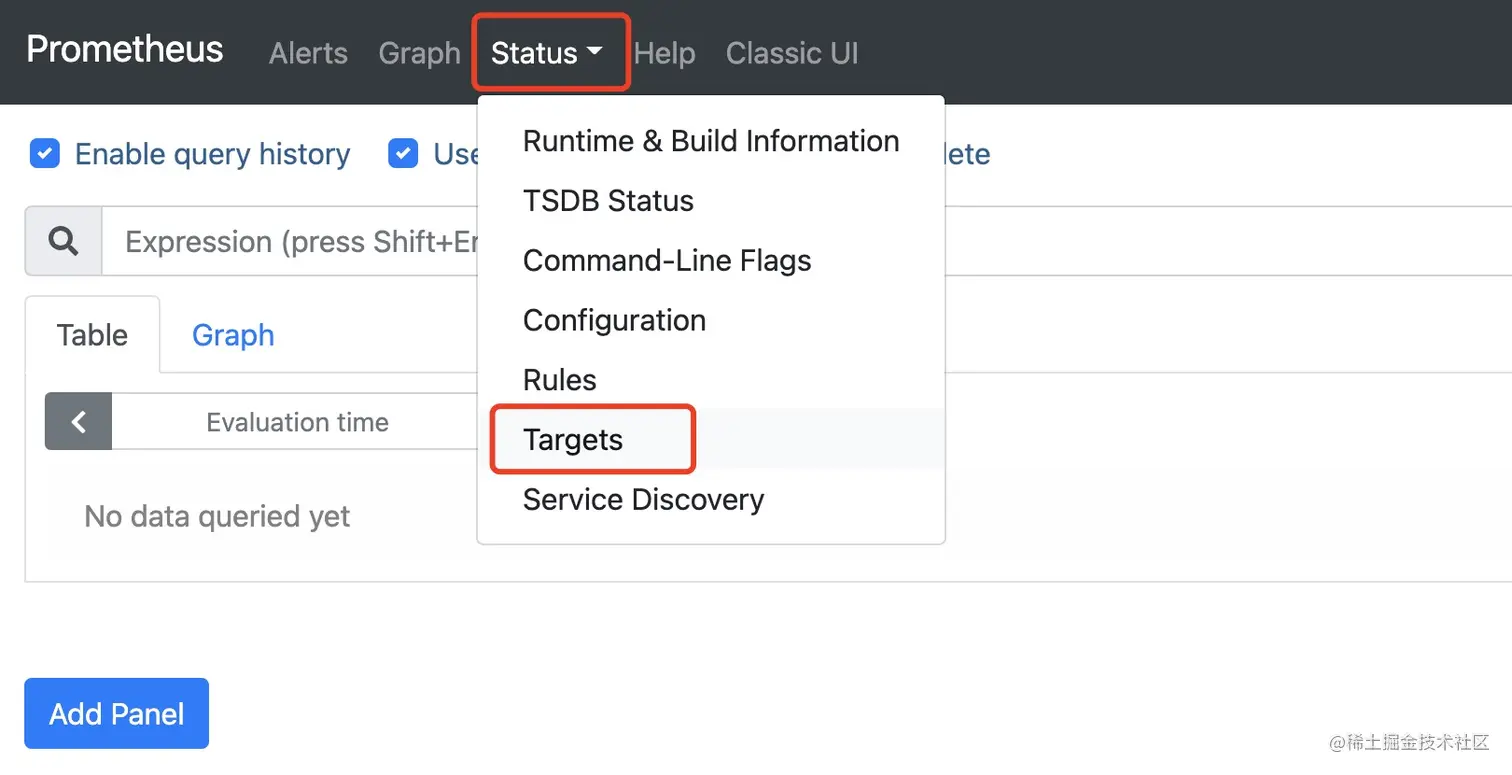Click the magnifier search icon

[63, 241]
